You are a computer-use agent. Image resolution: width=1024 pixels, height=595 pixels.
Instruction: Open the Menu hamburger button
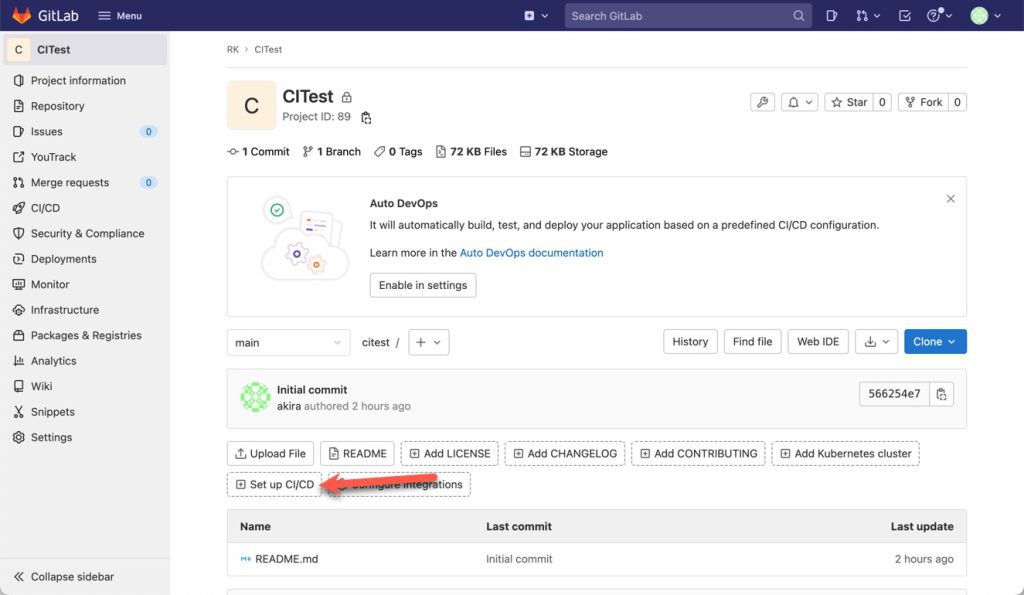(x=120, y=16)
